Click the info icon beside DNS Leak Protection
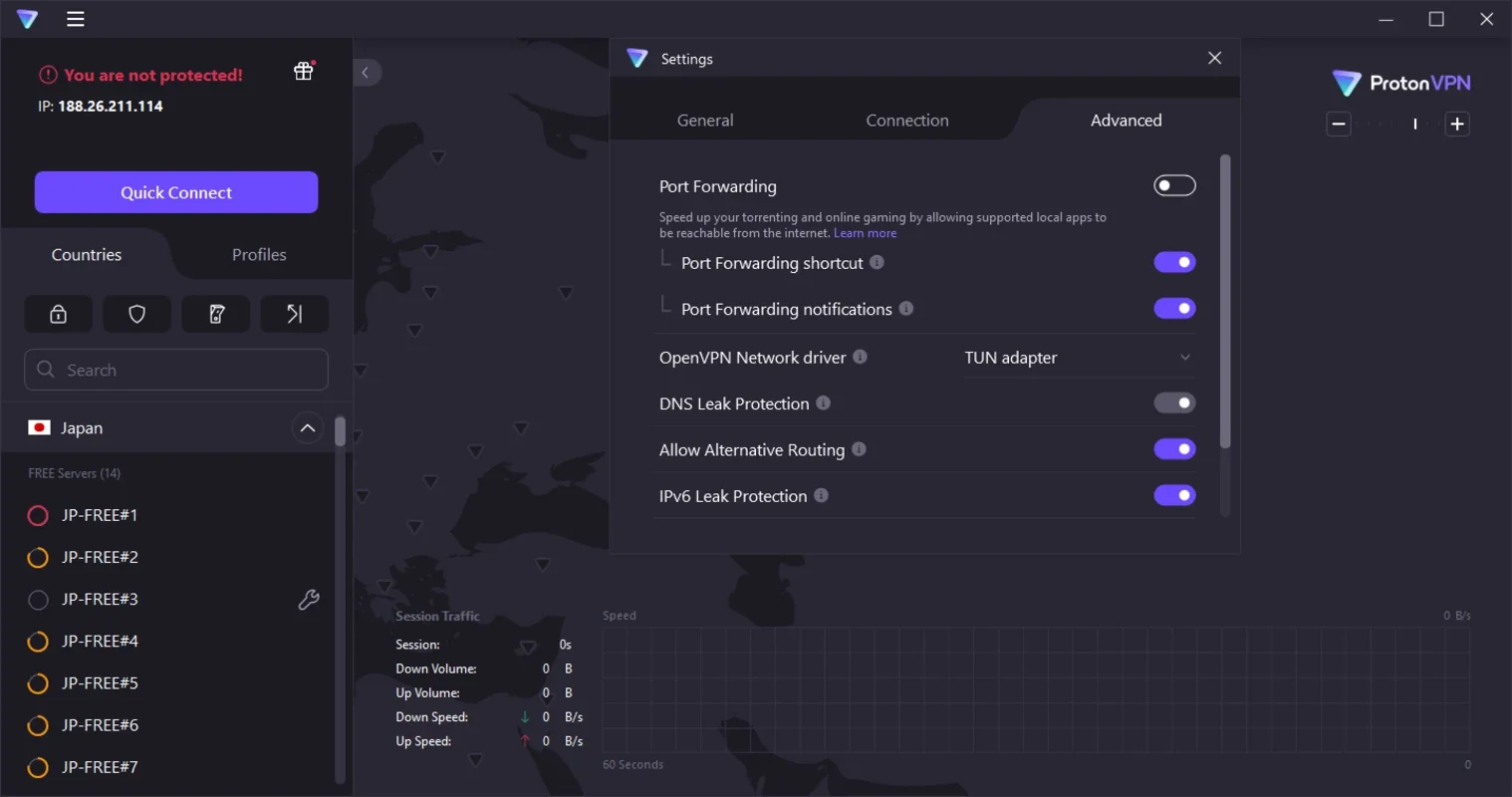The image size is (1512, 797). [823, 402]
